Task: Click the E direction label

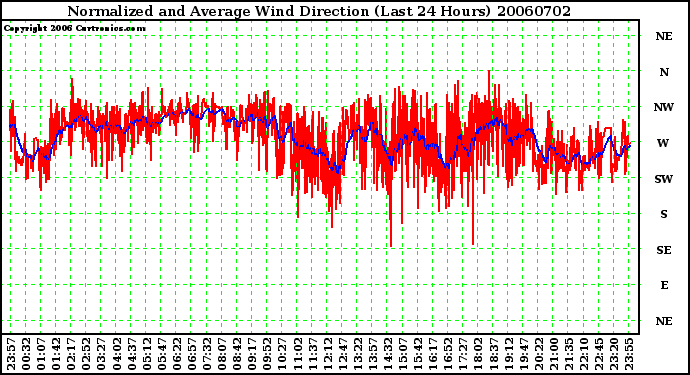Action: [664, 285]
